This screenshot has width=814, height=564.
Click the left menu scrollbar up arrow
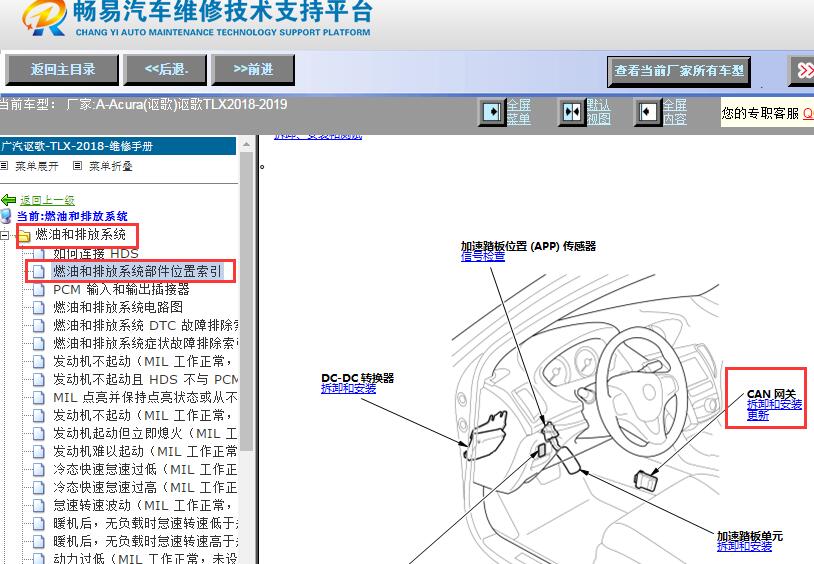tap(247, 144)
